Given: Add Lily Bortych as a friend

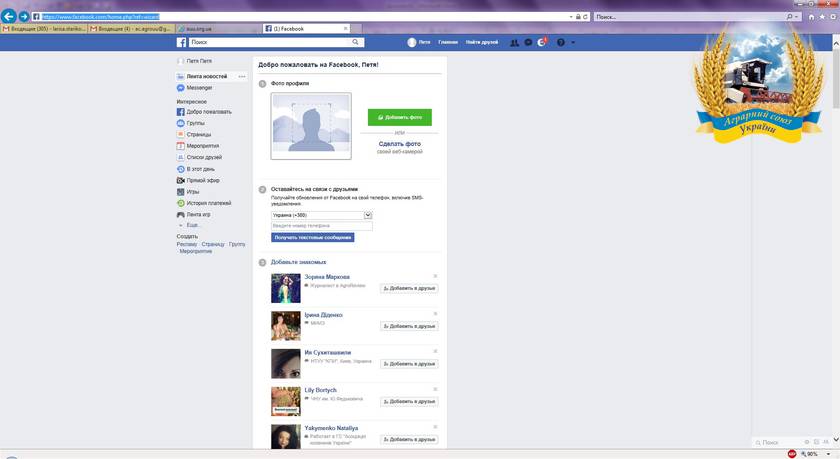Looking at the screenshot, I should (409, 401).
